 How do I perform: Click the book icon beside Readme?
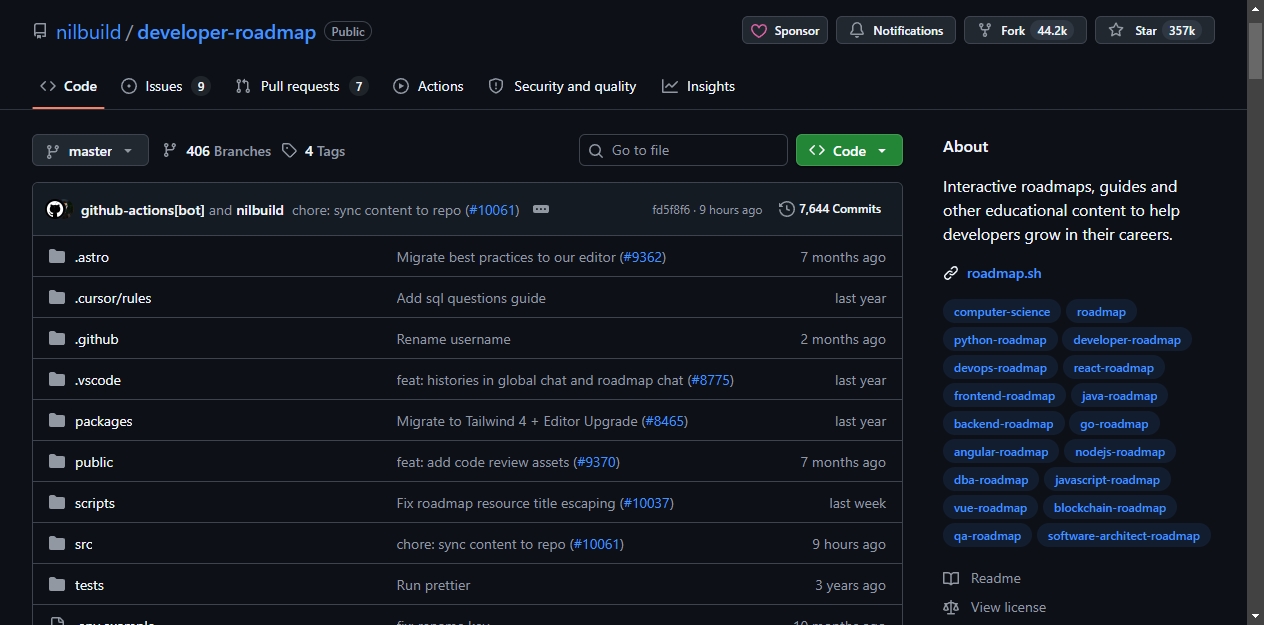point(951,578)
